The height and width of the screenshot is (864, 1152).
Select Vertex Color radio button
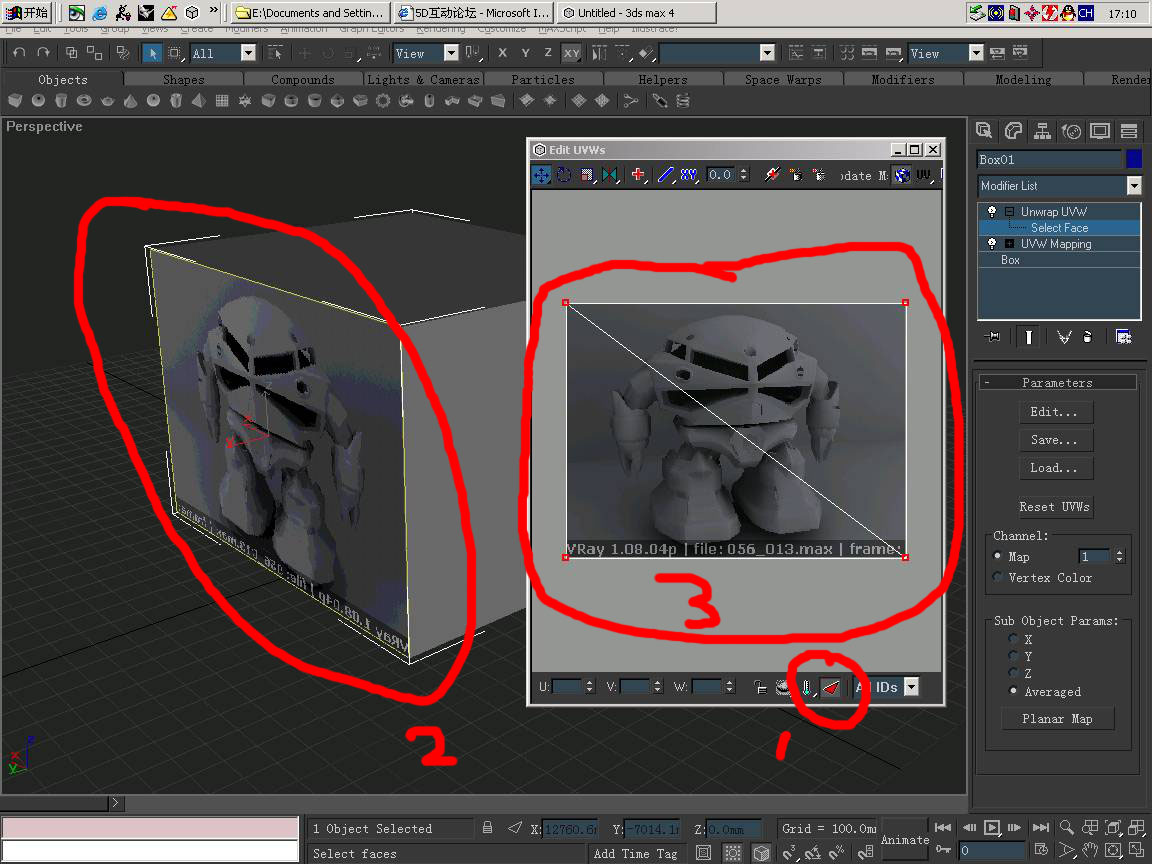[x=998, y=577]
